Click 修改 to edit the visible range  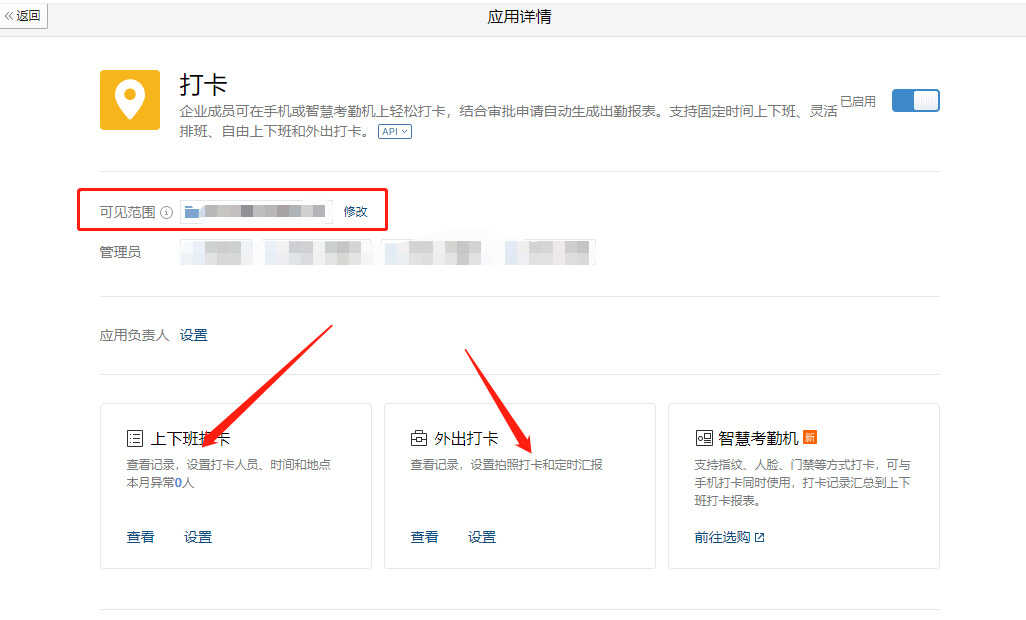pyautogui.click(x=355, y=212)
